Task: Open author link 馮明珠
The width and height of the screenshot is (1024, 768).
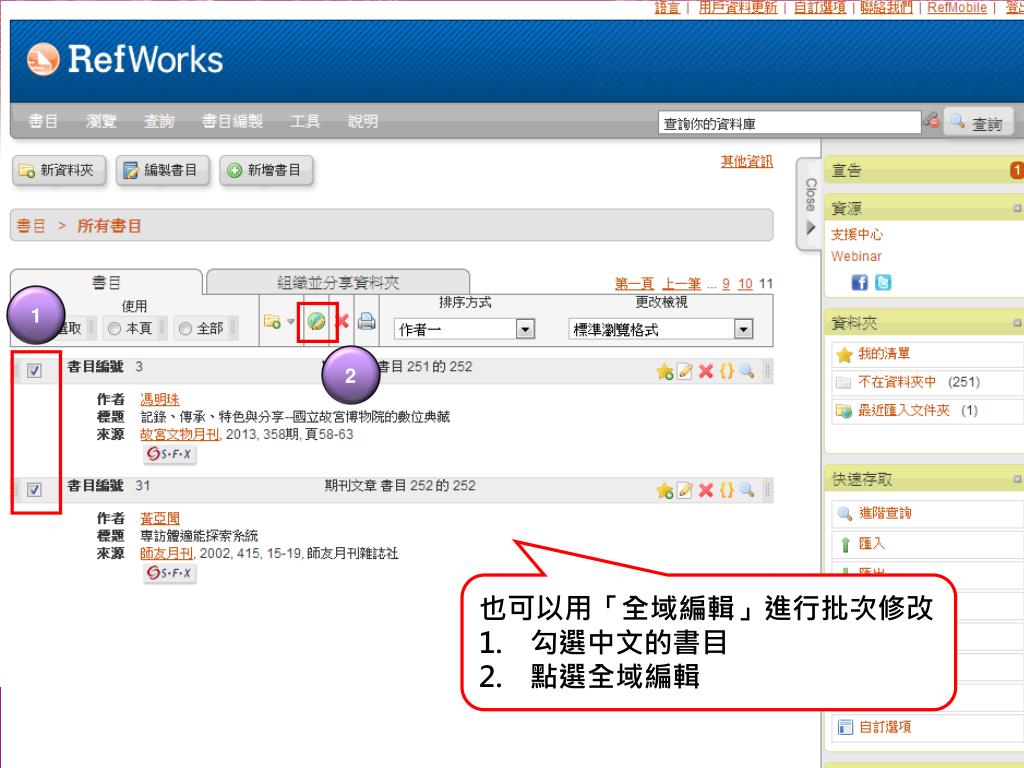Action: [159, 399]
